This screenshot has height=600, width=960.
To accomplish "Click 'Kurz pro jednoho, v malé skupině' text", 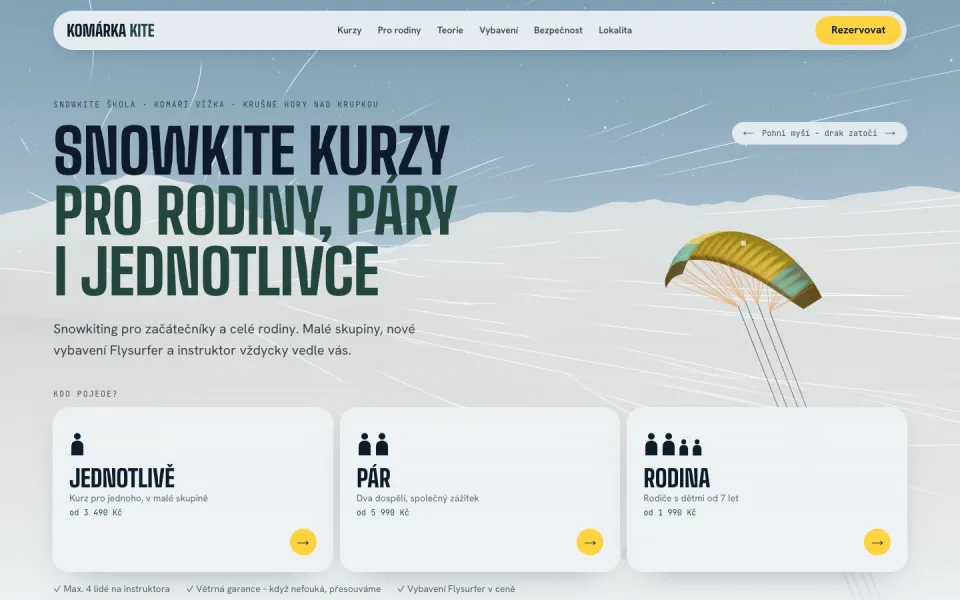I will click(138, 498).
